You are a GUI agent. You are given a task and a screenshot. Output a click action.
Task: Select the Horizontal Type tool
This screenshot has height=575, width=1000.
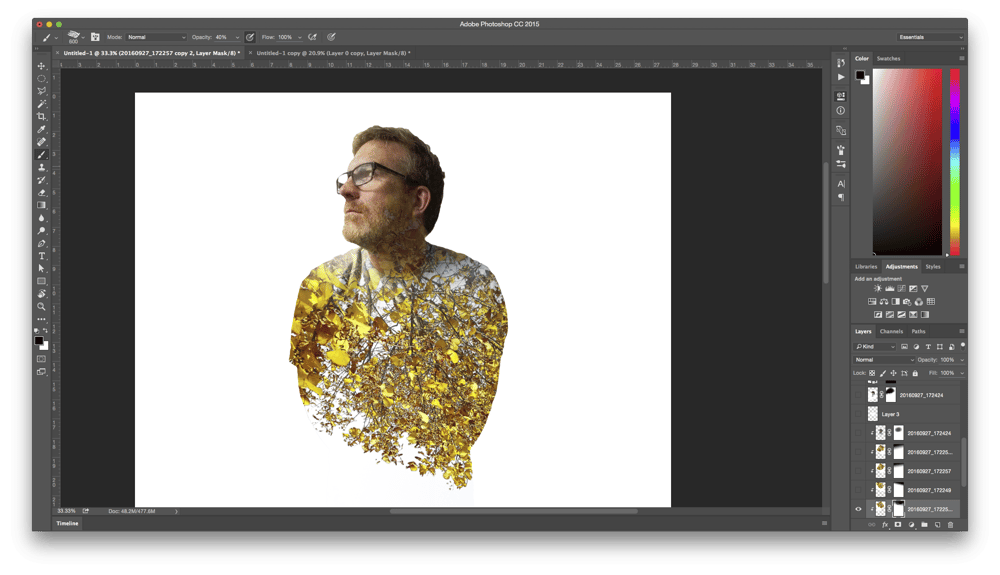pos(41,256)
